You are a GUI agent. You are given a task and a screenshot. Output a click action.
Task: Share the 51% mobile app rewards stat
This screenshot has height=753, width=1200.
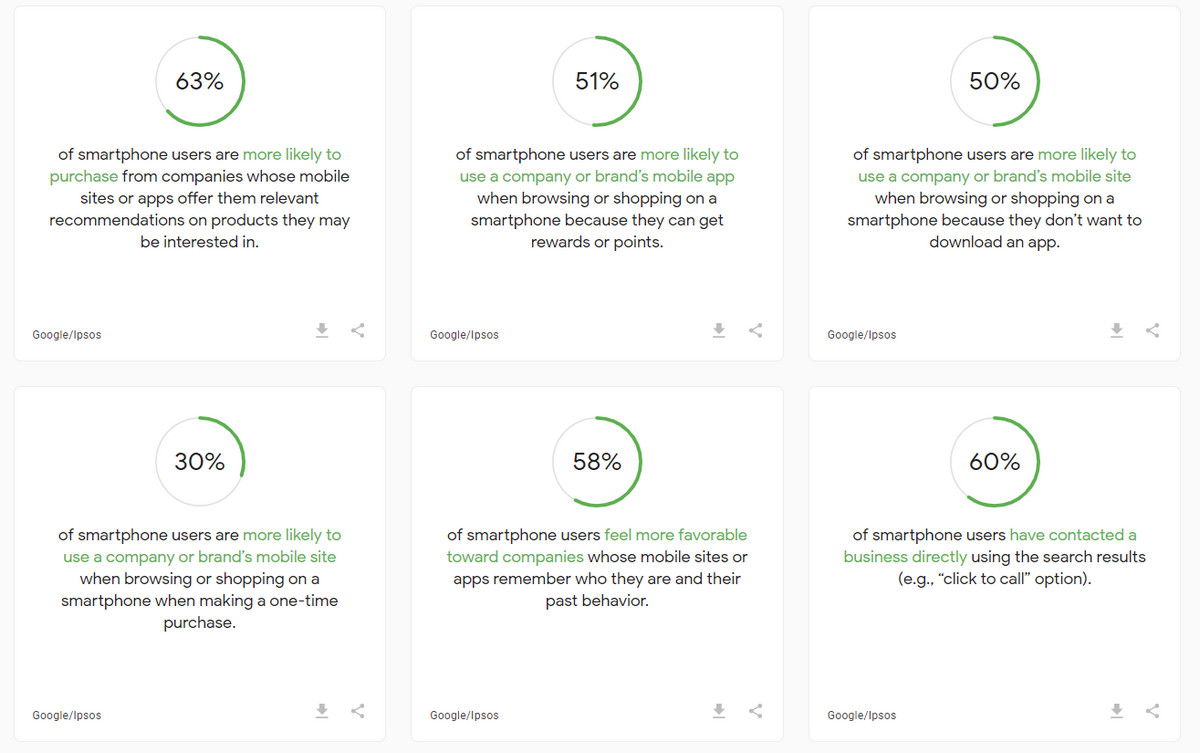click(x=756, y=330)
